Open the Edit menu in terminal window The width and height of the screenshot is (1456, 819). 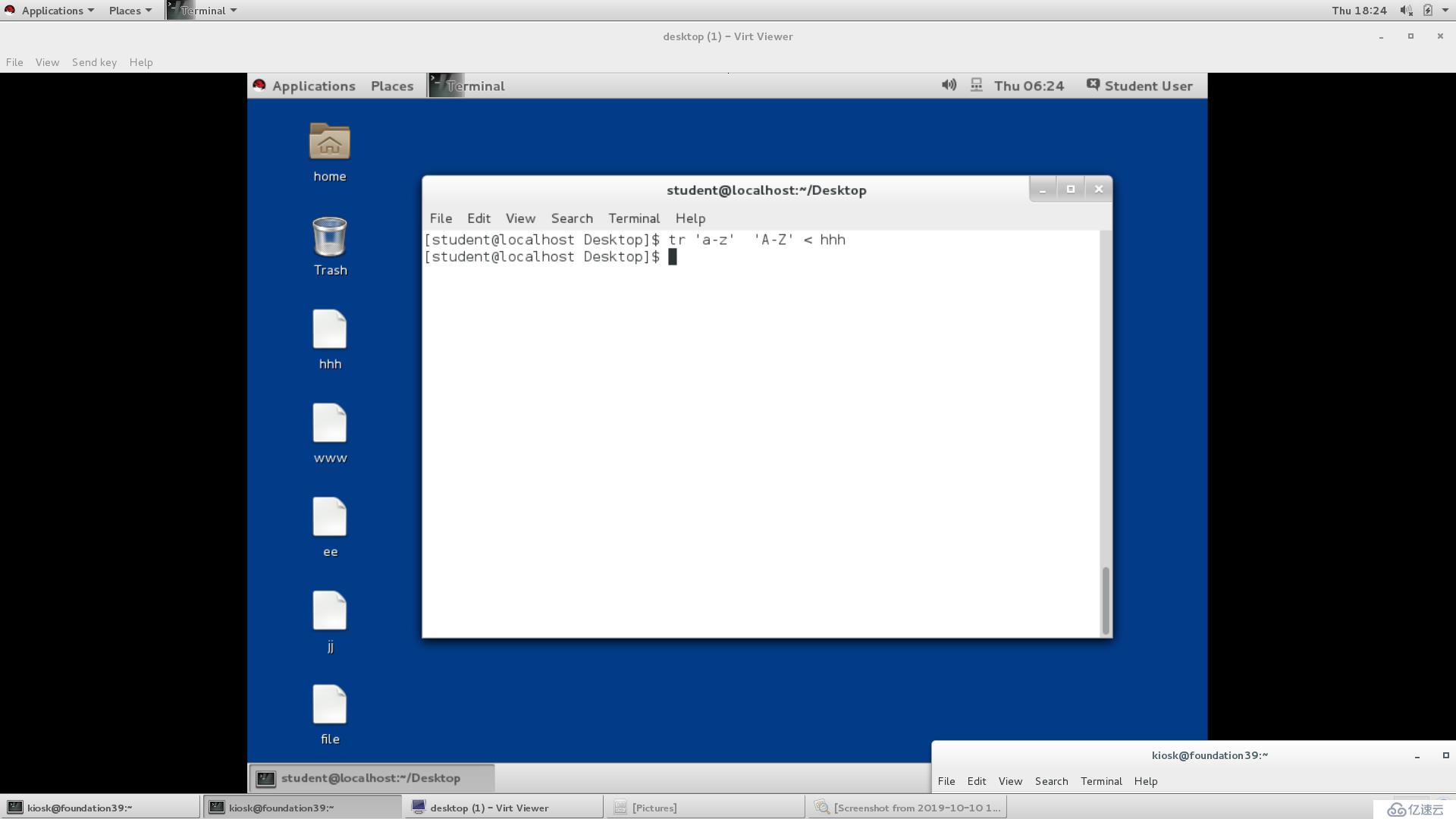477,218
